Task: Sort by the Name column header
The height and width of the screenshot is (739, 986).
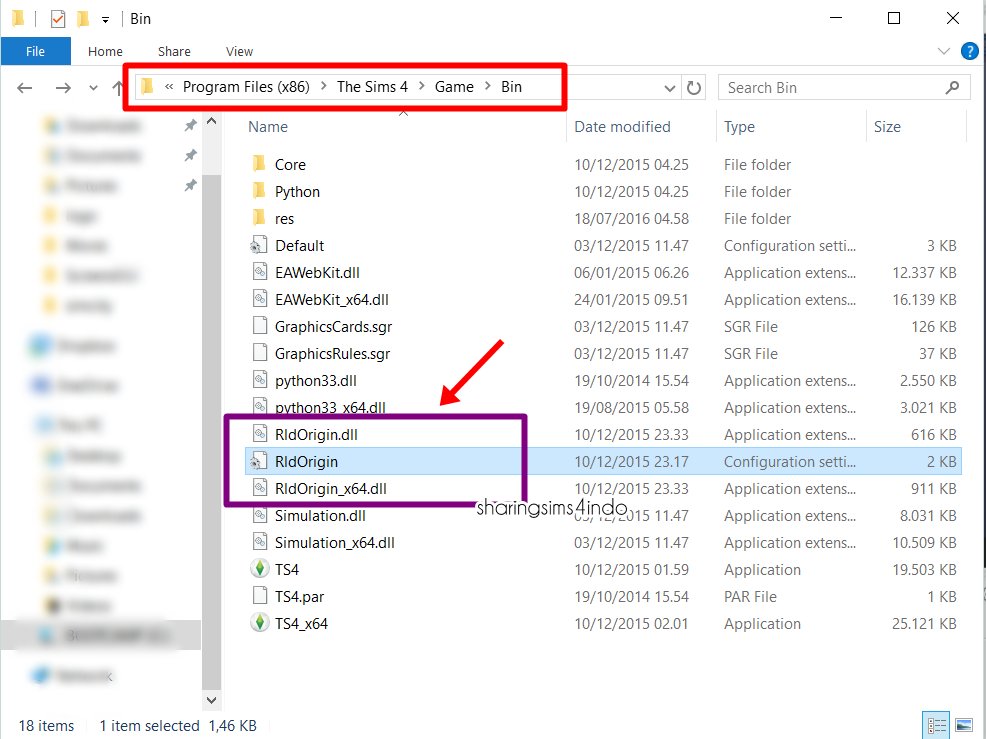Action: (x=268, y=127)
